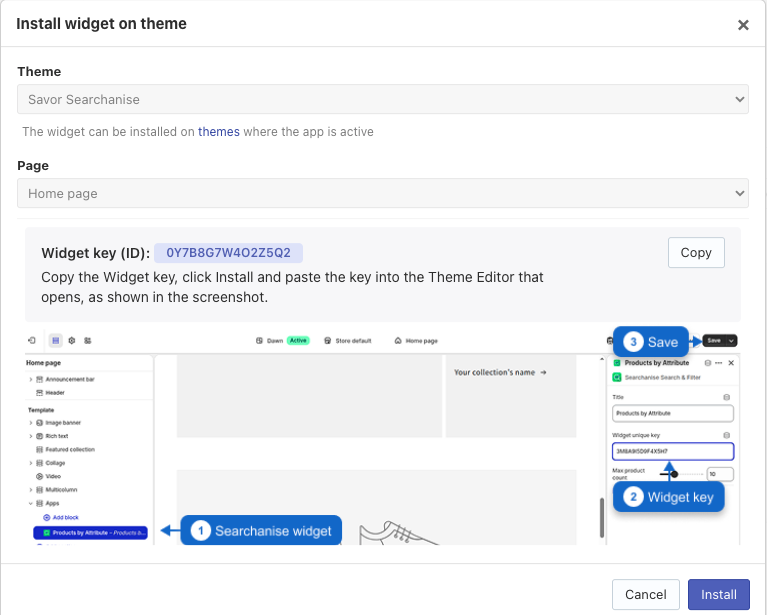767x615 pixels.
Task: Expand the Announcement bar tree row
Action: coord(31,379)
